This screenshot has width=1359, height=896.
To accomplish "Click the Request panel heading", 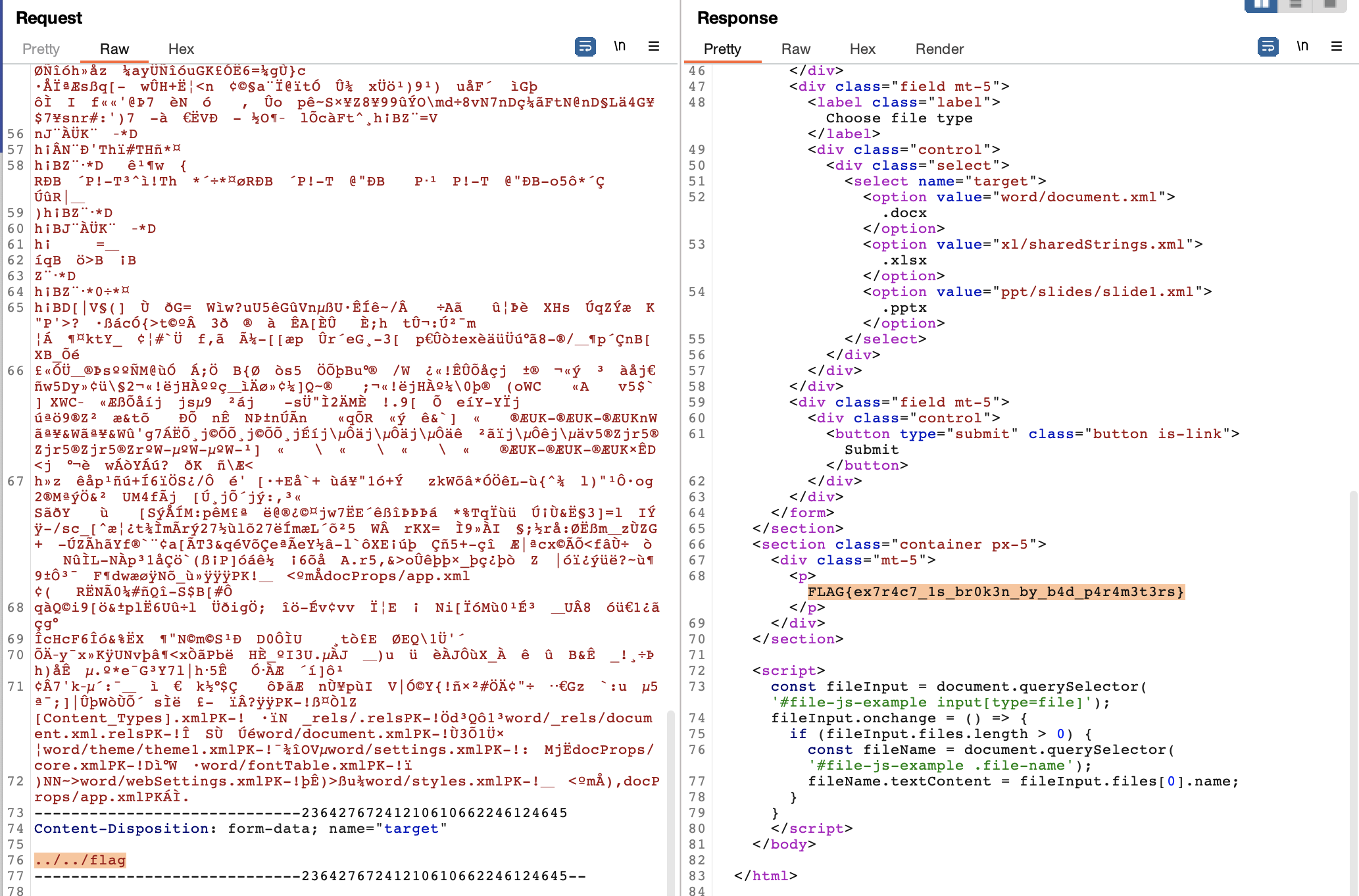I will [49, 18].
